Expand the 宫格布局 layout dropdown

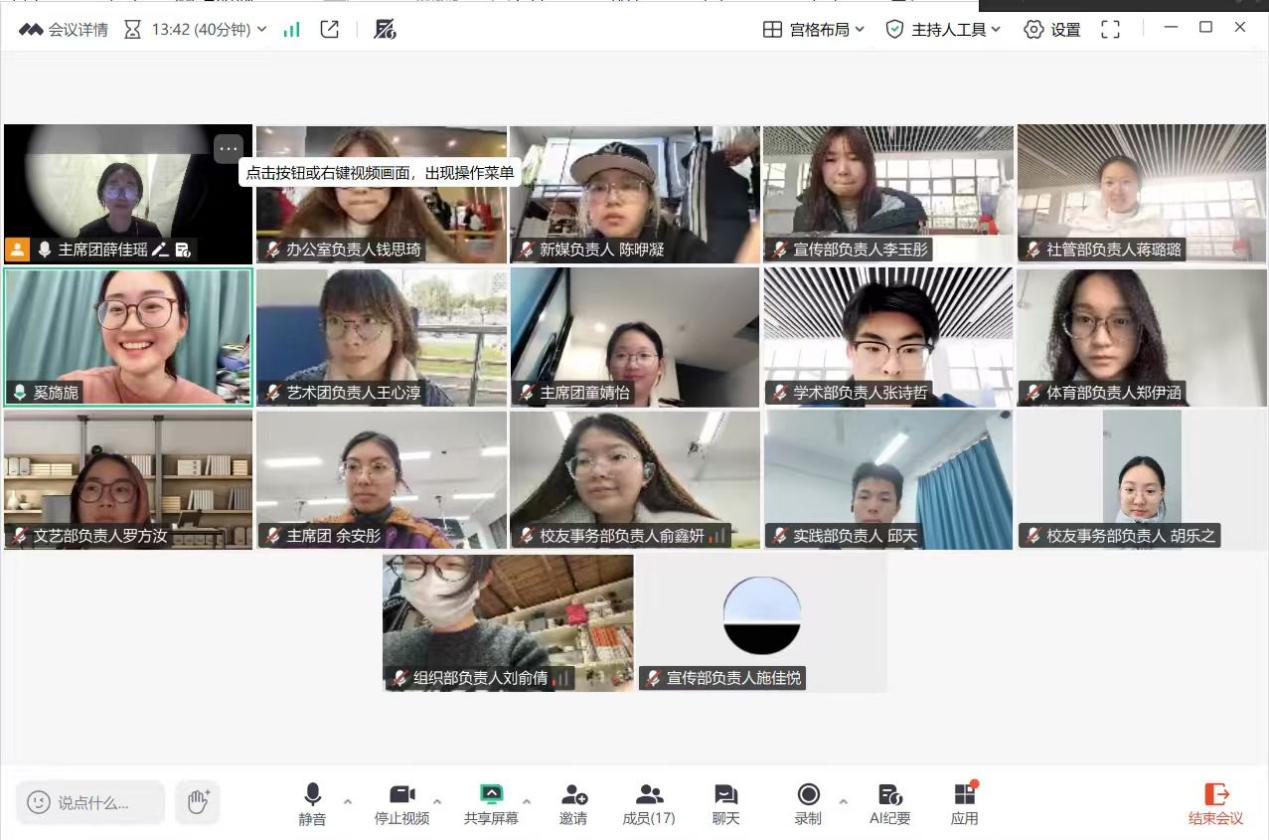[x=813, y=30]
